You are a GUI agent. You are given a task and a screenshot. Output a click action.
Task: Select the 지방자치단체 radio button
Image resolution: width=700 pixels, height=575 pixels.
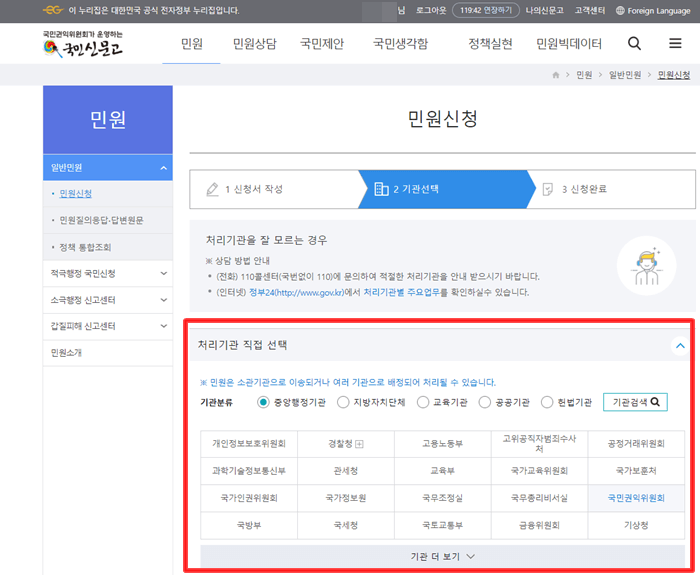pyautogui.click(x=343, y=402)
